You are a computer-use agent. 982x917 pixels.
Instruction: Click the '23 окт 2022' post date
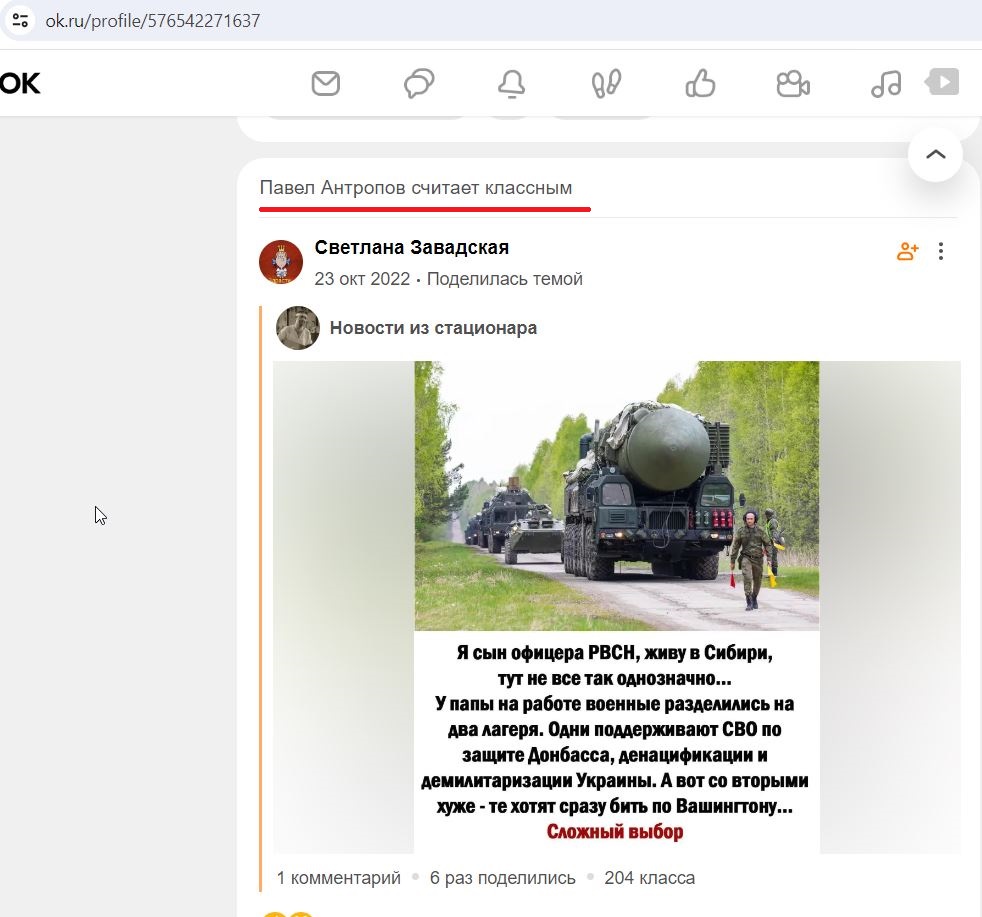click(362, 279)
